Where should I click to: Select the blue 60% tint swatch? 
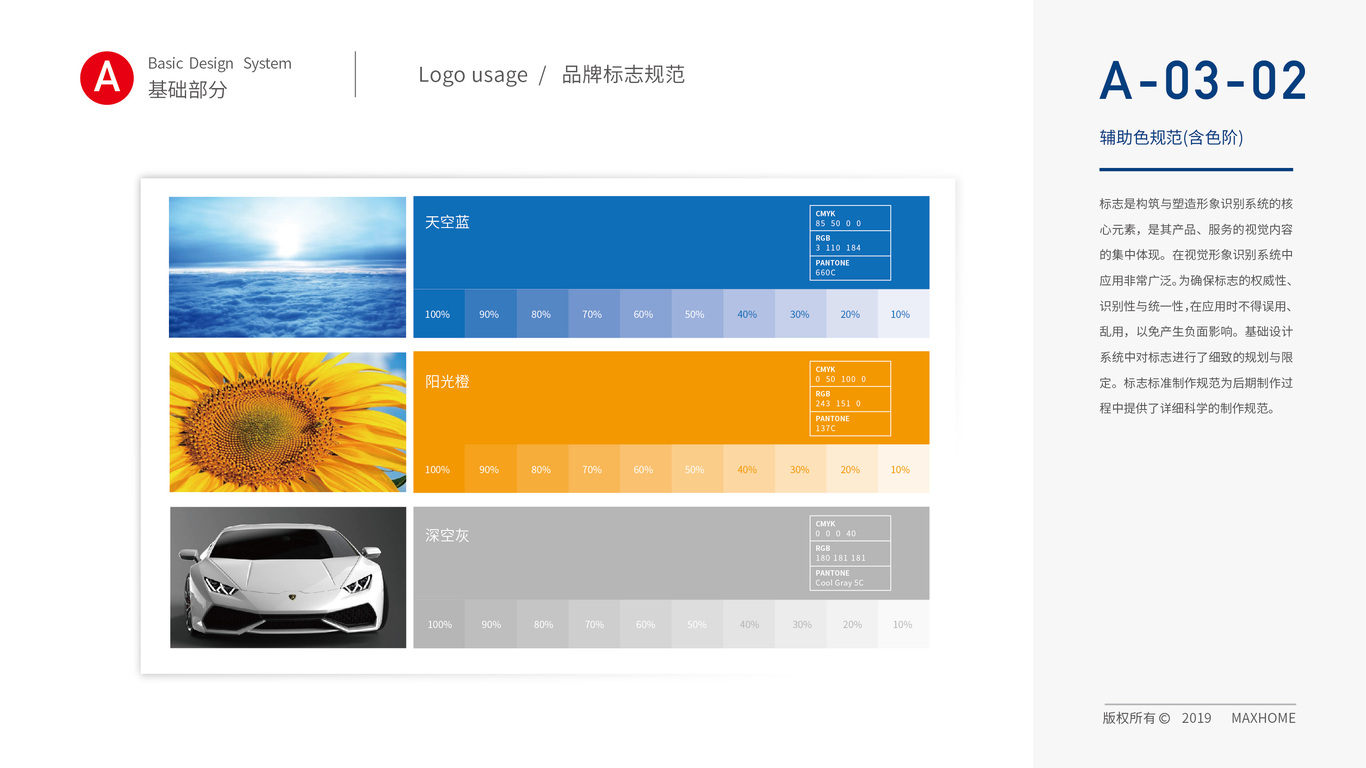pos(645,314)
